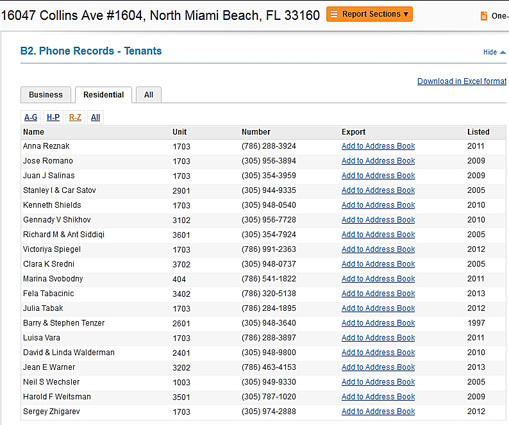This screenshot has height=425, width=509.
Task: Add Sergey Zhigarev to Address Book
Action: 378,412
